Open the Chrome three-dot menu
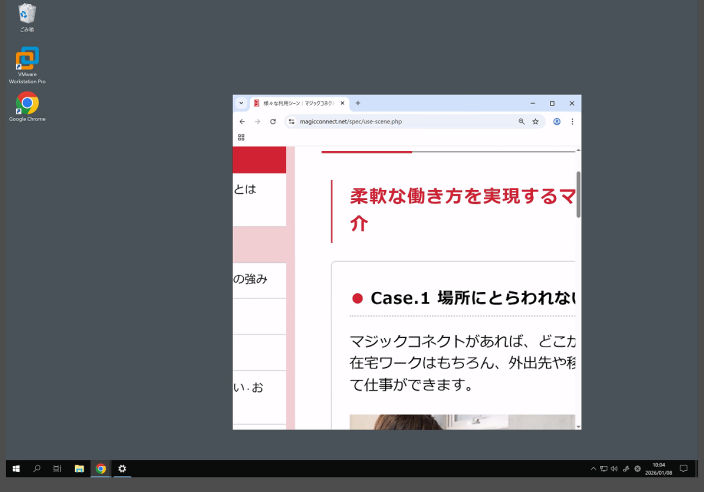Image resolution: width=704 pixels, height=492 pixels. point(572,121)
